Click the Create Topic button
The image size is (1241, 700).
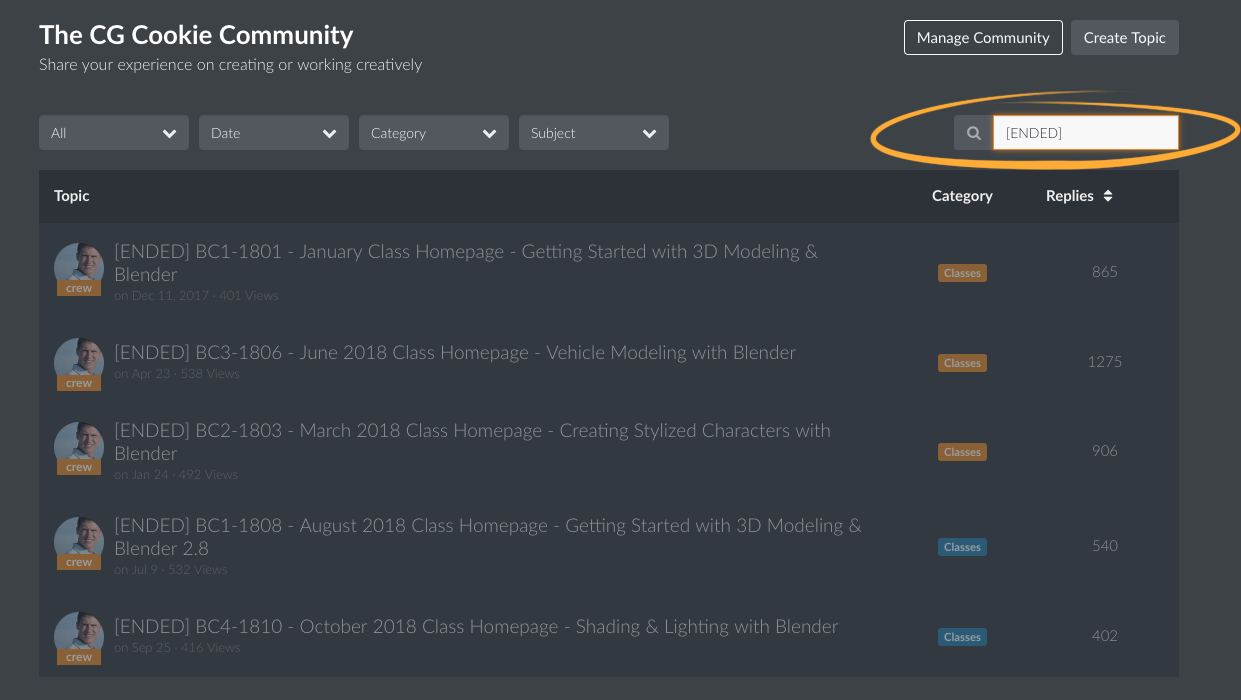point(1124,37)
